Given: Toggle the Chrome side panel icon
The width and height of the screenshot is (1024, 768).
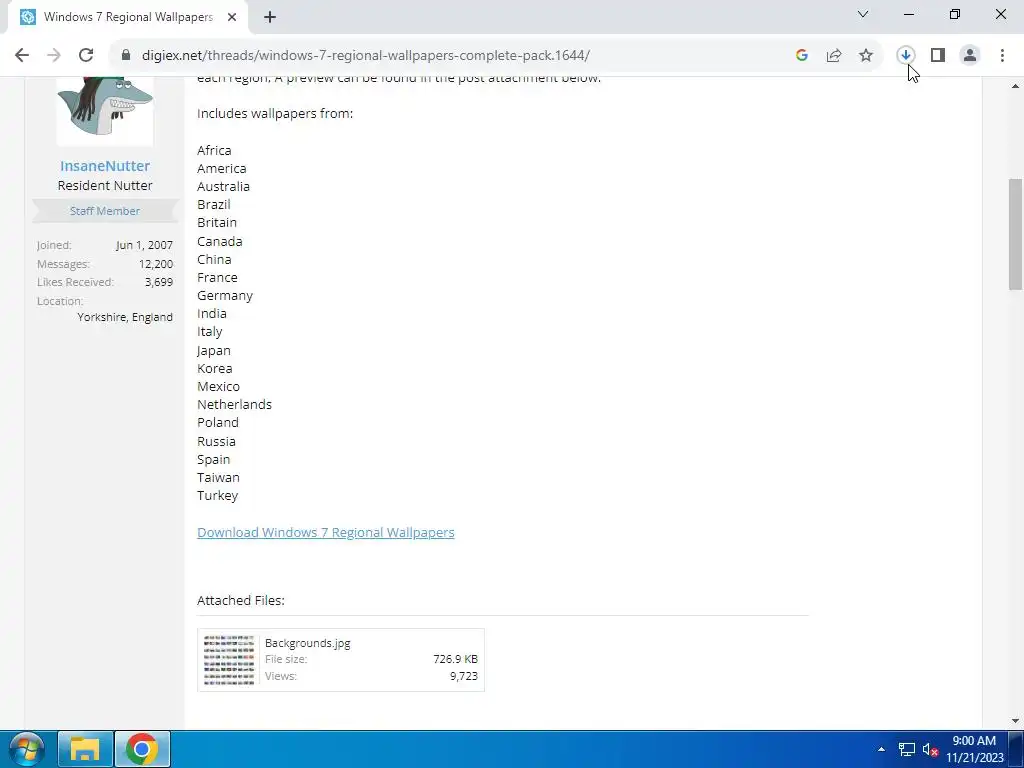Looking at the screenshot, I should click(x=938, y=55).
